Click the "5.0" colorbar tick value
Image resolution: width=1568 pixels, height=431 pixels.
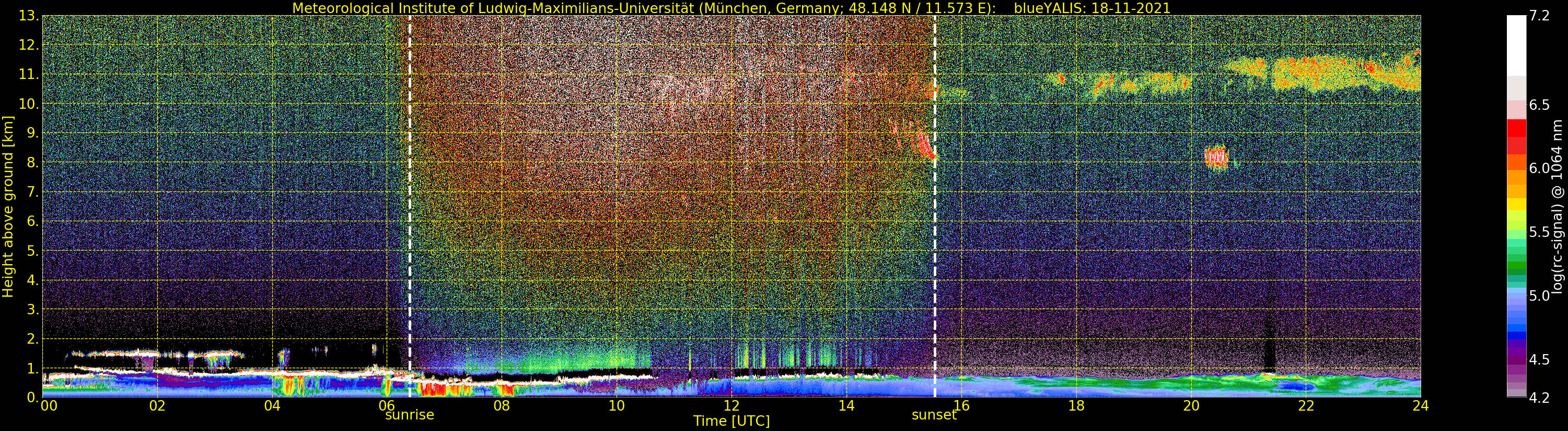[1539, 296]
